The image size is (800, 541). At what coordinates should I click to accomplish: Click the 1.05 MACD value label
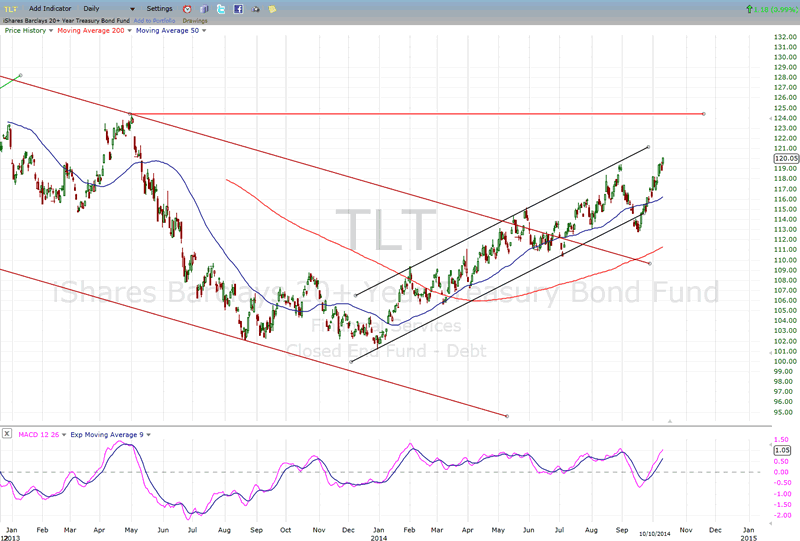[x=782, y=450]
